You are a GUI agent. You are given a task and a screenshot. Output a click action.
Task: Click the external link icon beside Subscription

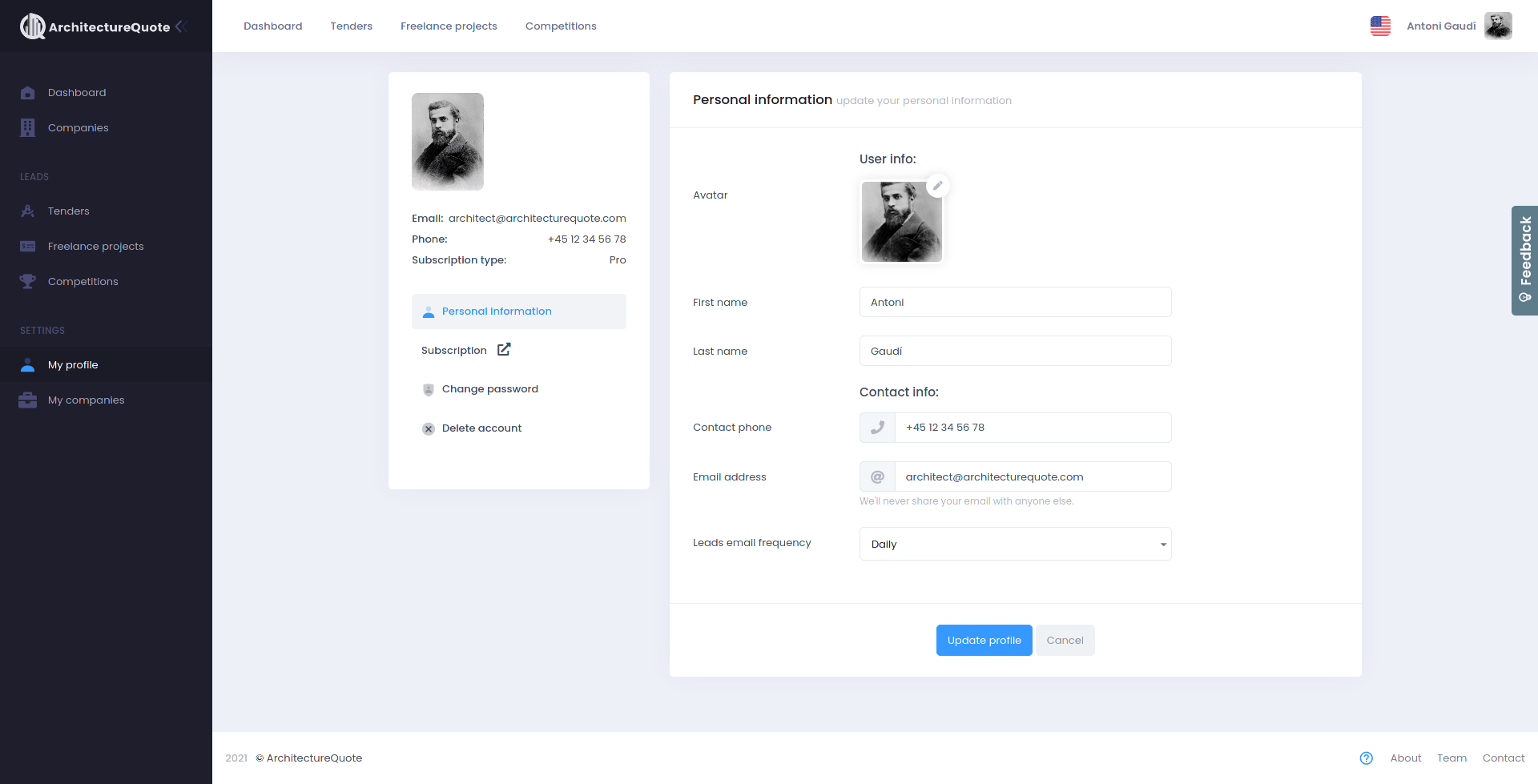click(x=504, y=350)
